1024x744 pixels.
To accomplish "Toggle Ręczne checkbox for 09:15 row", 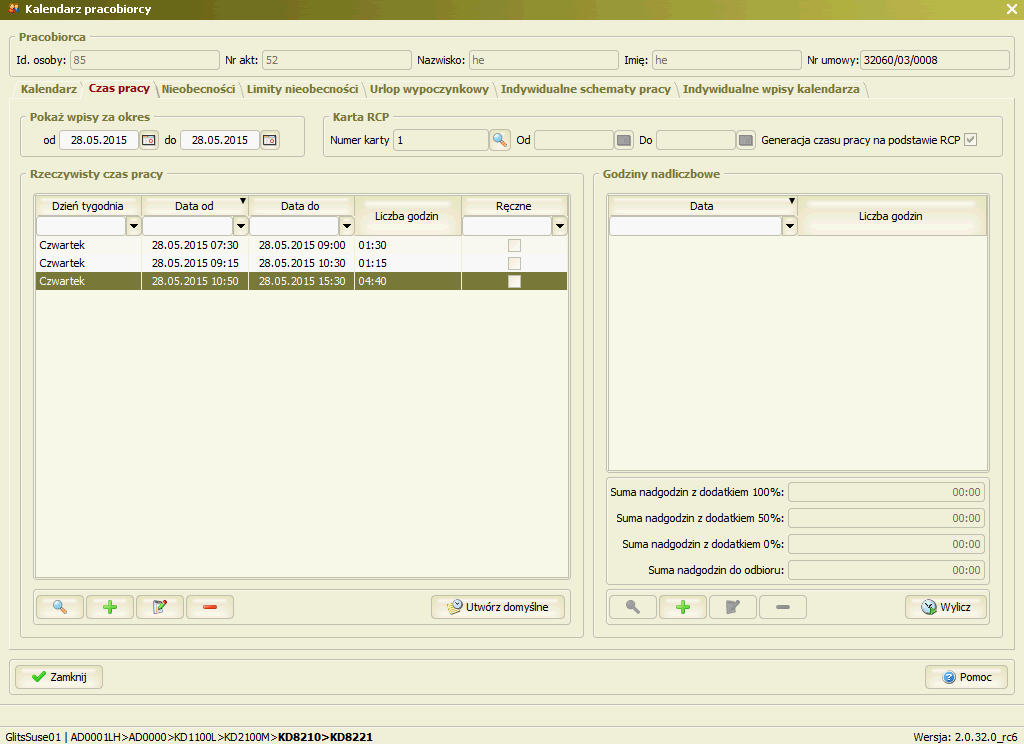I will coord(515,263).
